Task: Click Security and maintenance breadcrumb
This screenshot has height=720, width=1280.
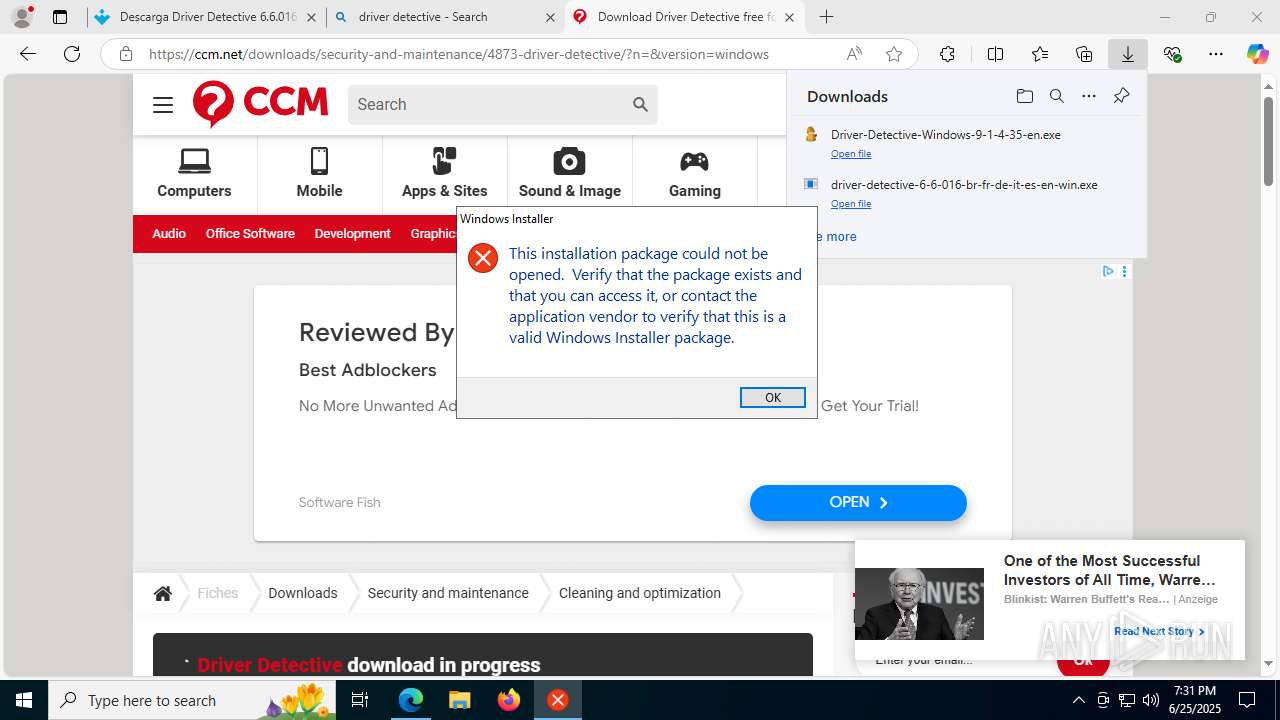Action: 448,593
